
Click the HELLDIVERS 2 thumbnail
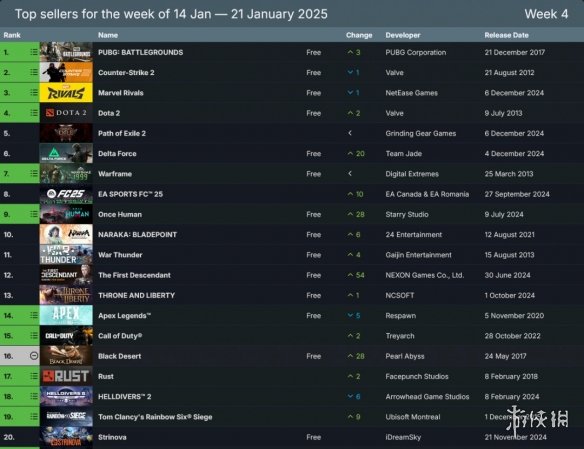[66, 396]
